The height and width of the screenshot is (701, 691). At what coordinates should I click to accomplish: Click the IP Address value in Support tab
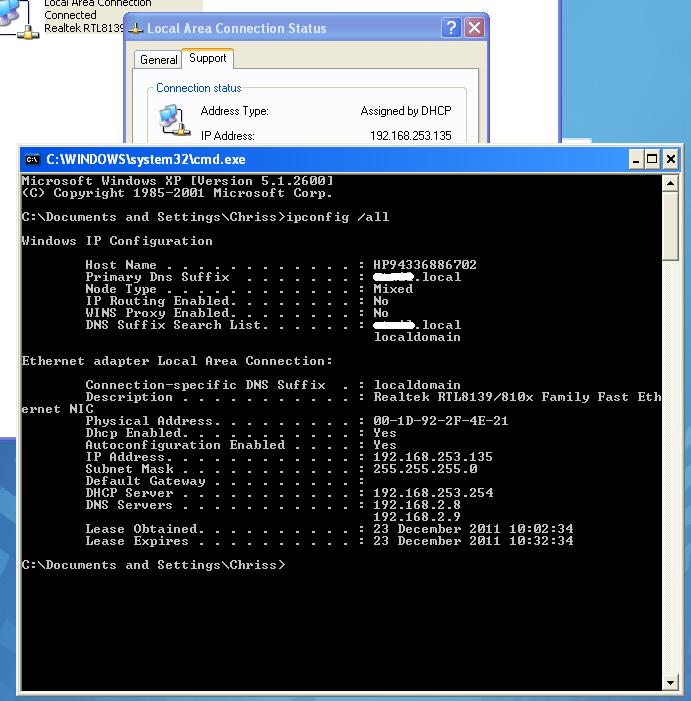[x=411, y=135]
